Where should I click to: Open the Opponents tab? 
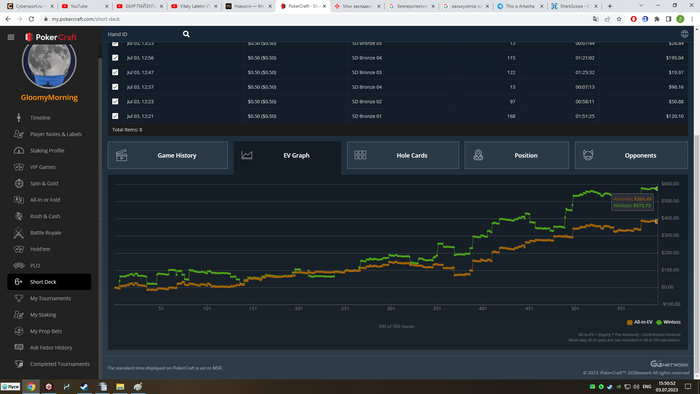(631, 155)
